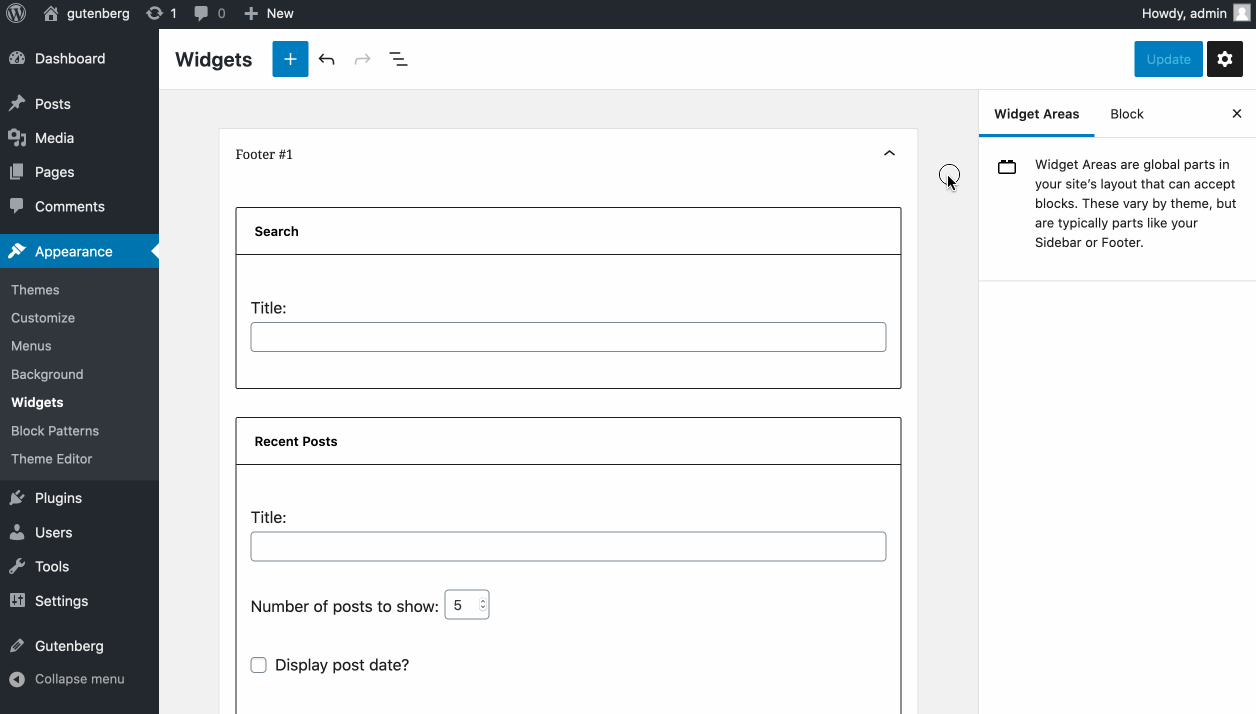The image size is (1256, 714).
Task: Click the Users person icon
Action: 17,532
